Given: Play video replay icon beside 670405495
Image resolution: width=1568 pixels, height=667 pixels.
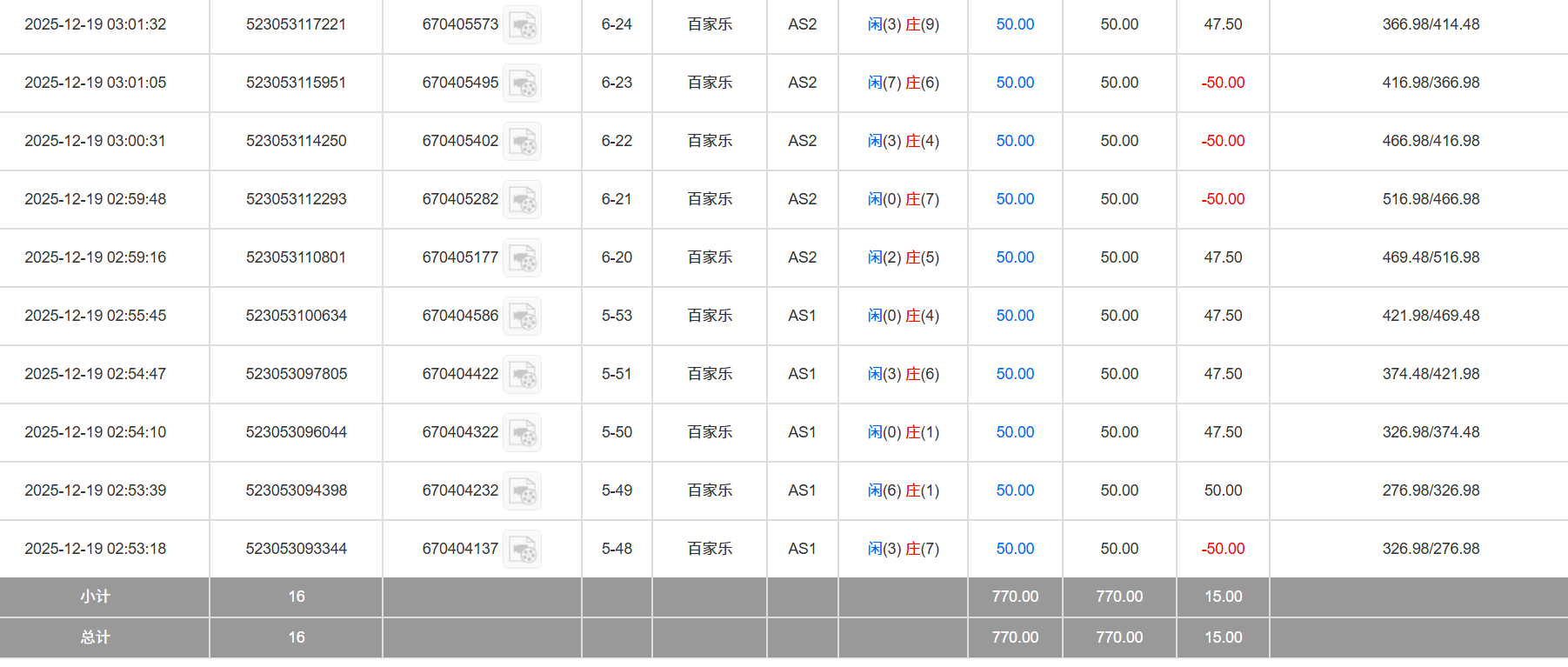Looking at the screenshot, I should (523, 83).
